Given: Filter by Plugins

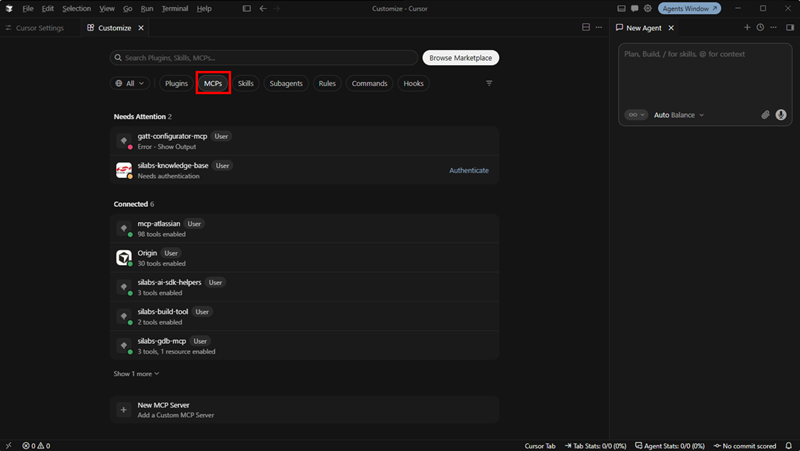Looking at the screenshot, I should coord(177,83).
